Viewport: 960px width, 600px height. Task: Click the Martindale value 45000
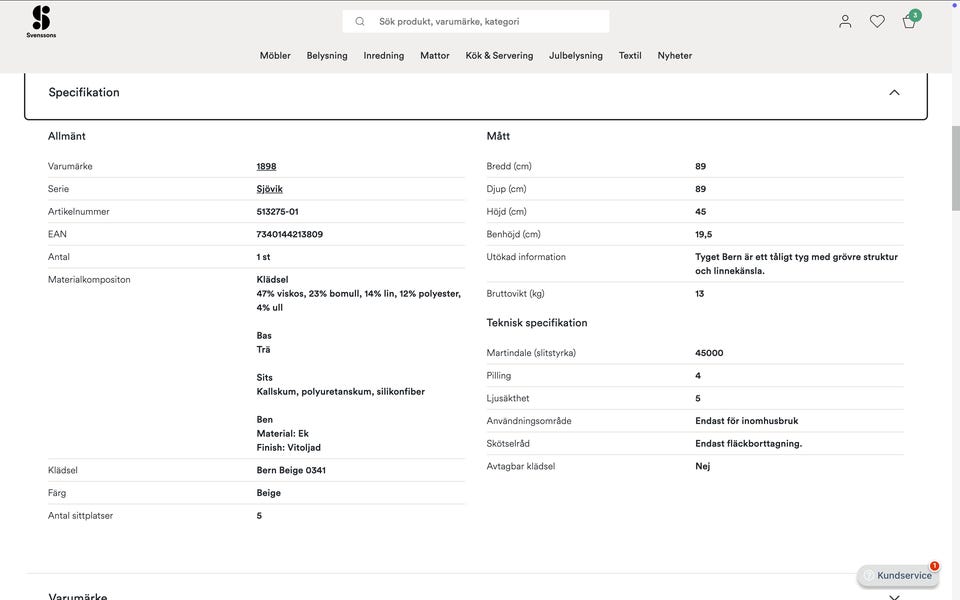pos(709,353)
